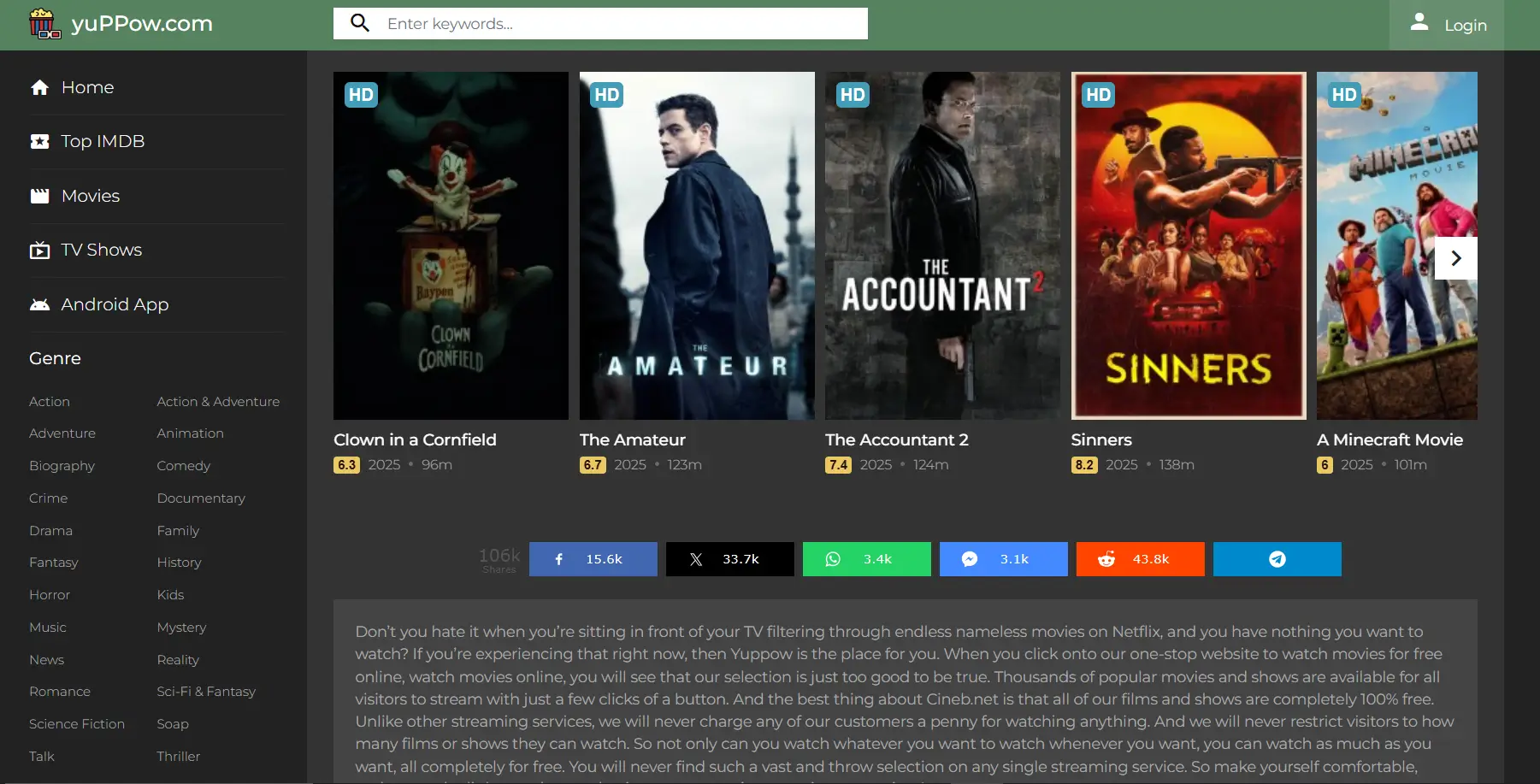Select the Biography genre
This screenshot has width=1540, height=784.
(x=62, y=466)
